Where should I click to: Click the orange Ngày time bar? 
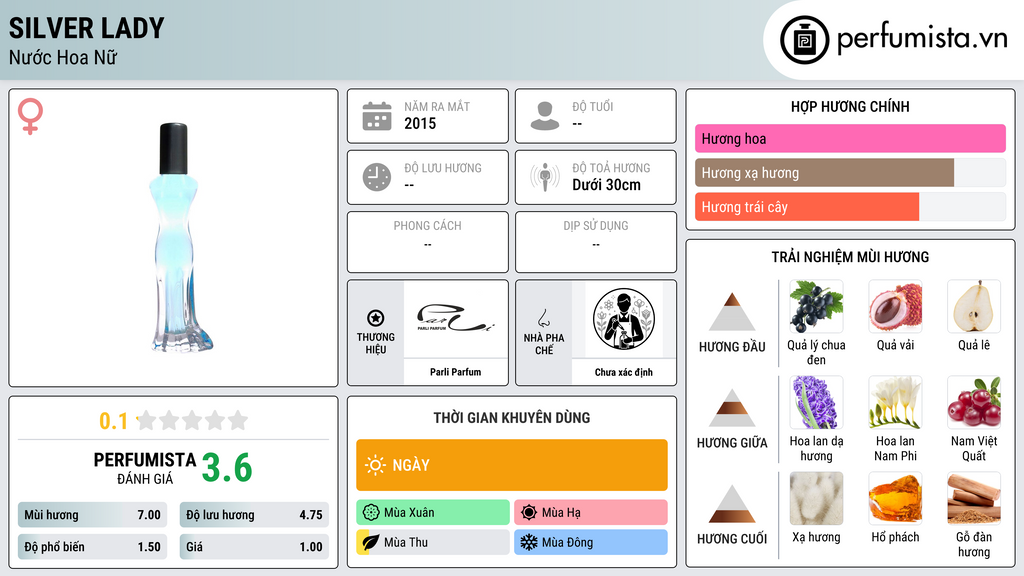511,465
